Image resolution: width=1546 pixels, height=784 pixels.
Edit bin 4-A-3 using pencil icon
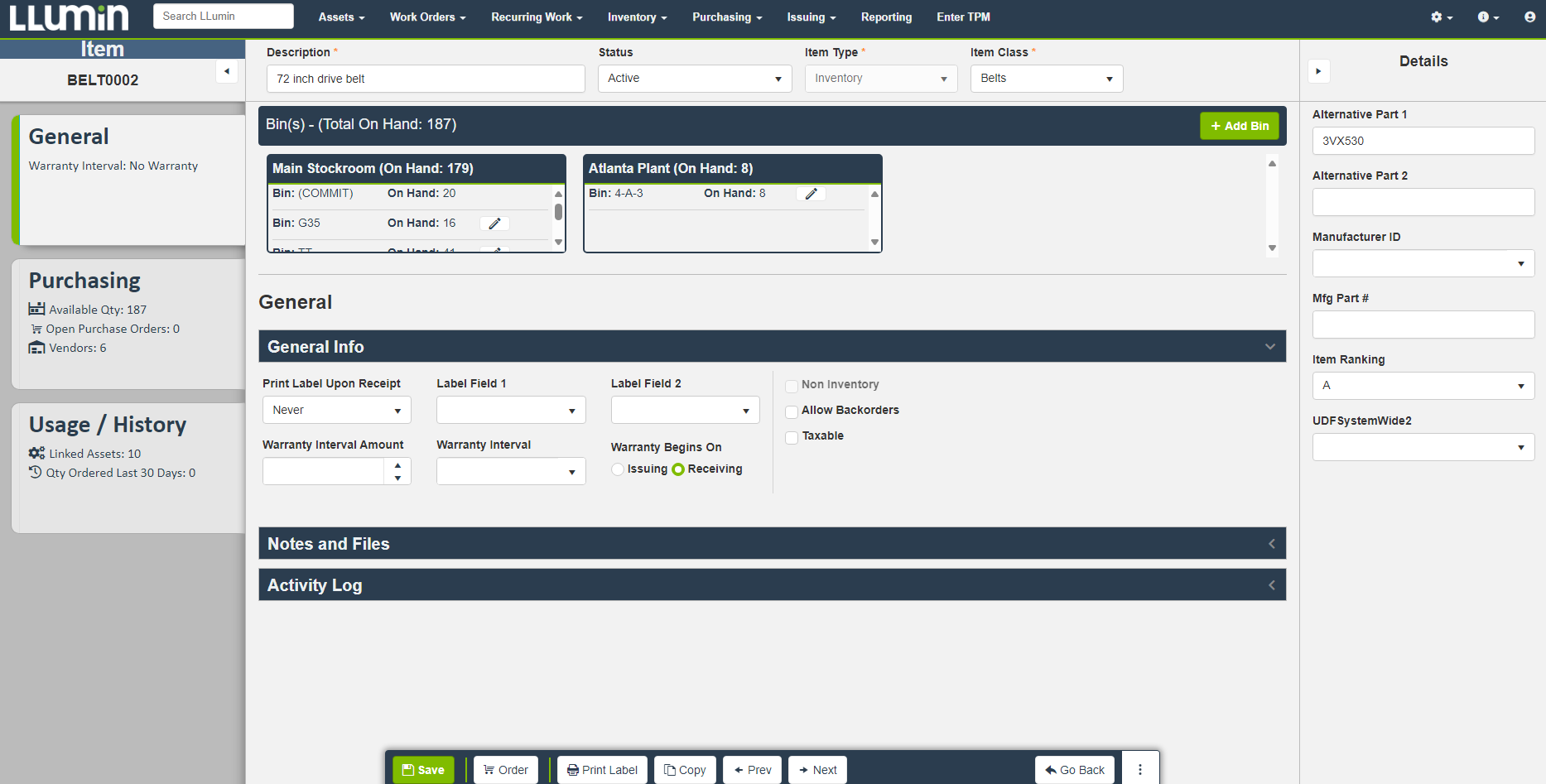(811, 194)
